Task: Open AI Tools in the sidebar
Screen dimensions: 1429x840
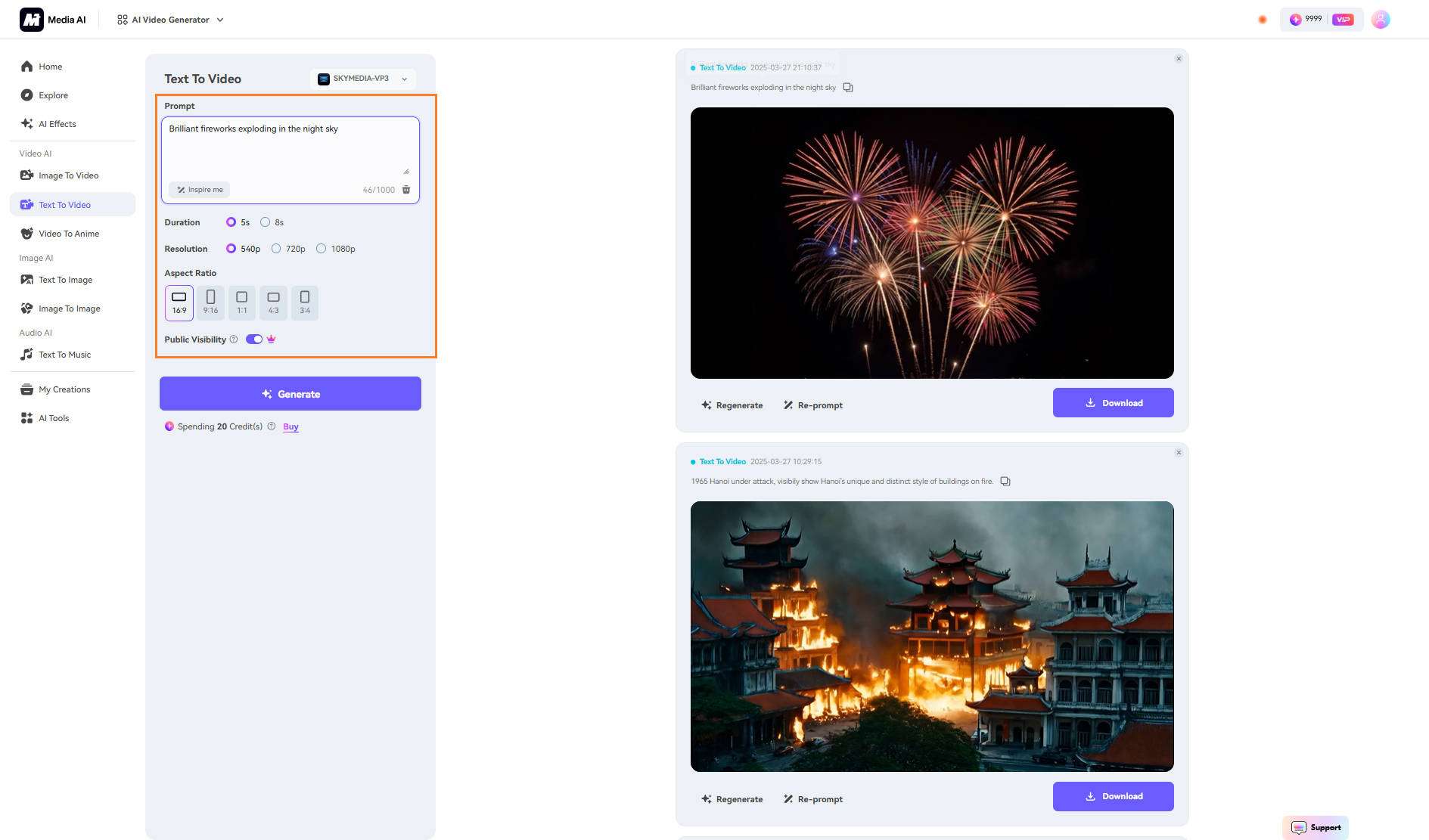Action: tap(73, 418)
